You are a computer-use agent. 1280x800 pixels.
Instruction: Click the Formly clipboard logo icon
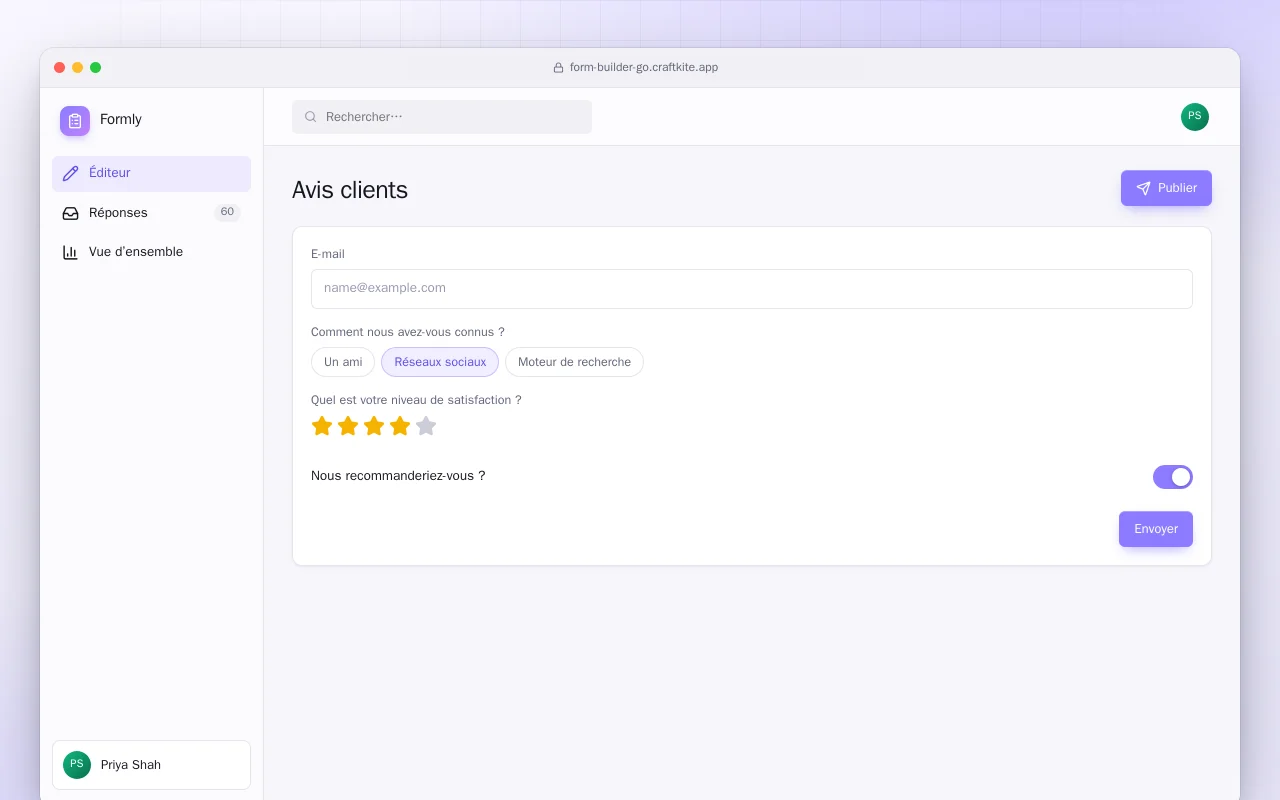pyautogui.click(x=75, y=121)
